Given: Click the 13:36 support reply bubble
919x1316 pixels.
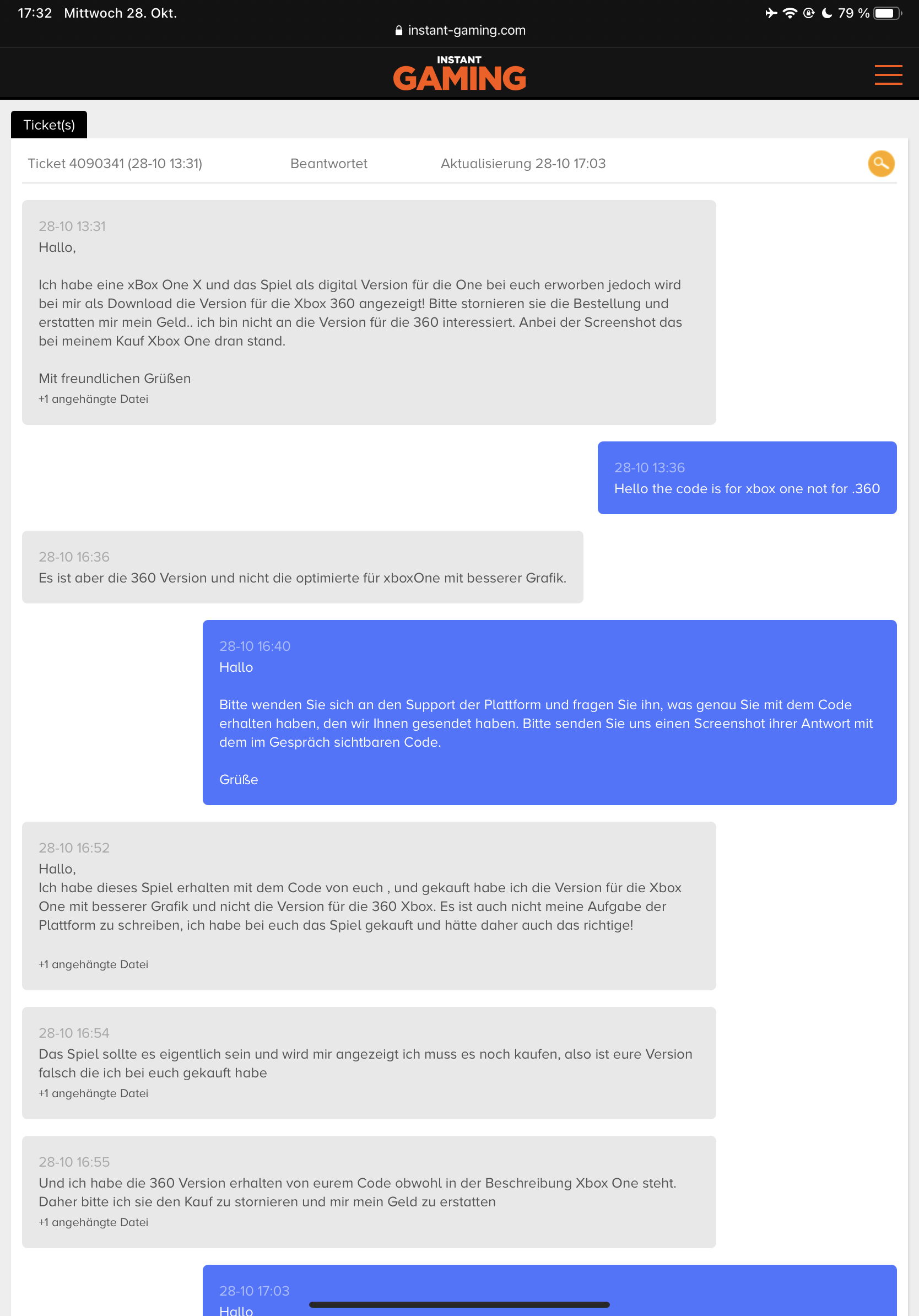Looking at the screenshot, I should click(747, 478).
